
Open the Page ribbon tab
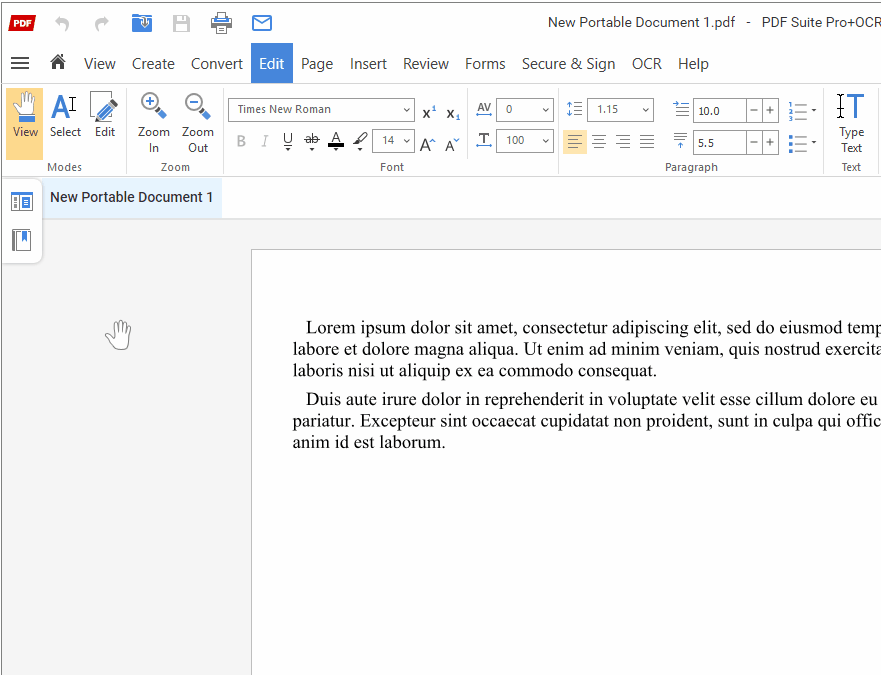[x=317, y=64]
